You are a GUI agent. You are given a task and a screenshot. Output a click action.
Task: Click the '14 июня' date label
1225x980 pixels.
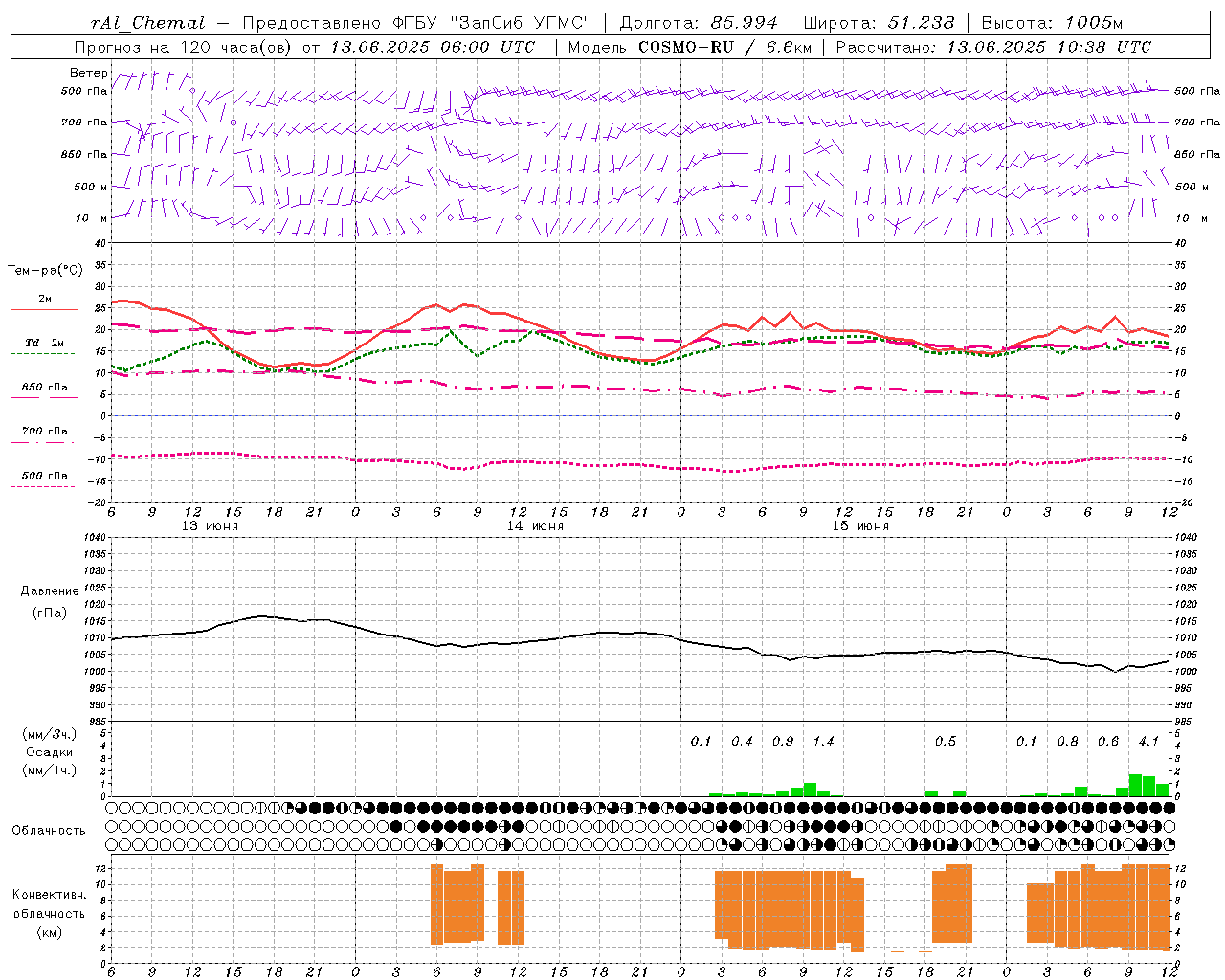(x=535, y=526)
